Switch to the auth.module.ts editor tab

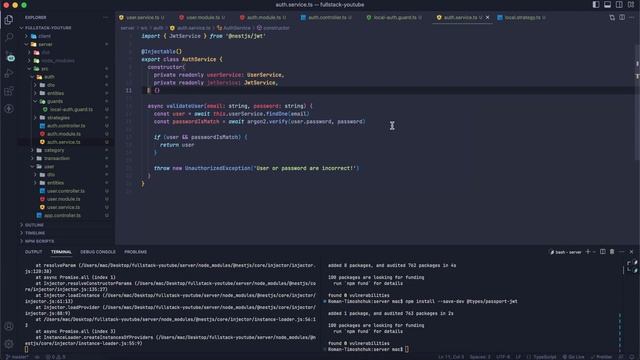(263, 18)
